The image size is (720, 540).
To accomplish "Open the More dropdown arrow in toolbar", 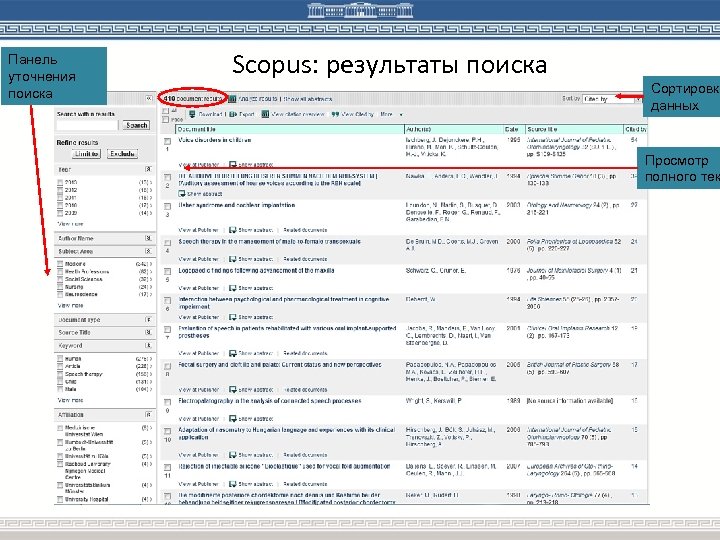I will [x=401, y=114].
